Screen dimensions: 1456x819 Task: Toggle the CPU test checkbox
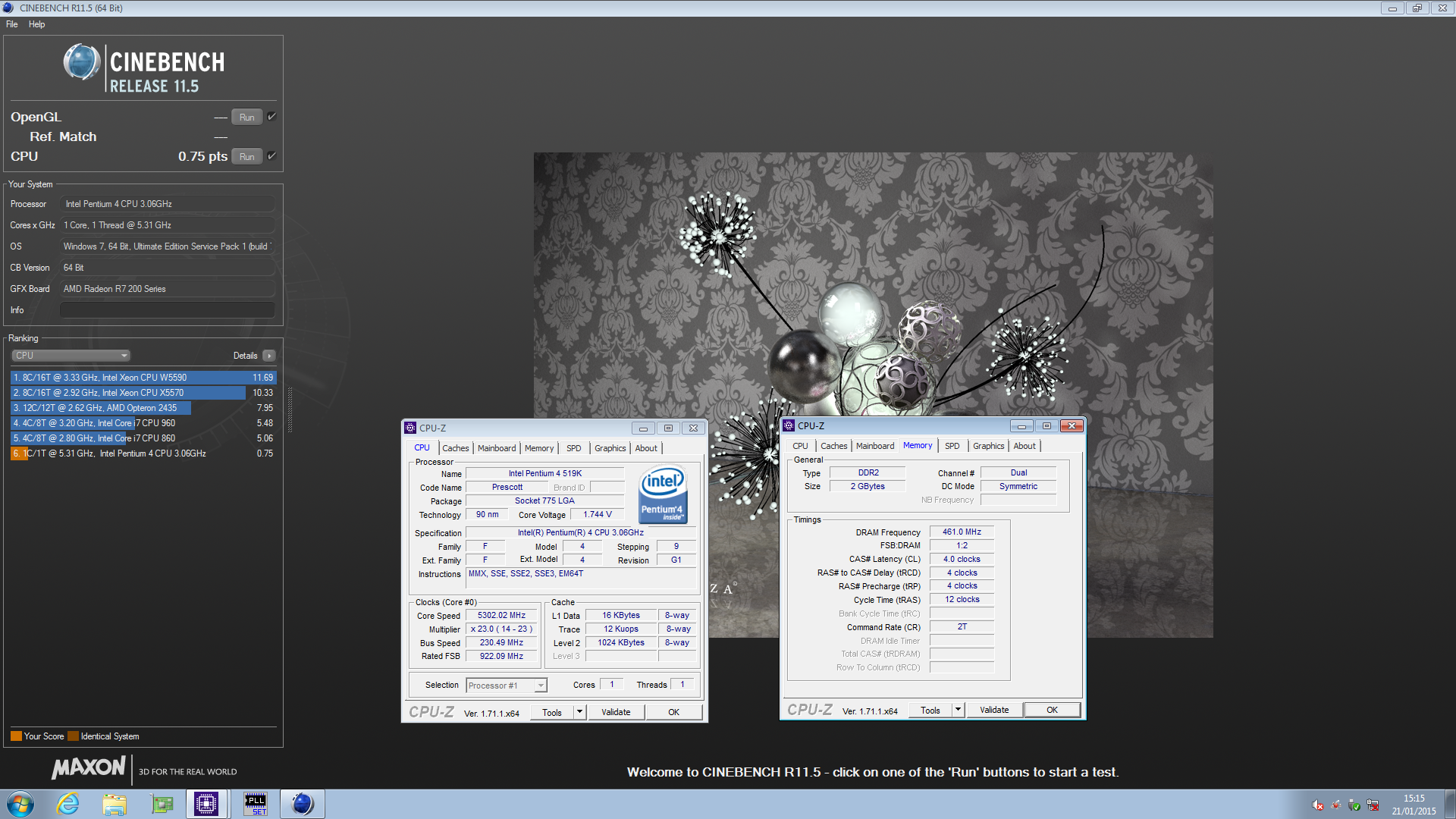271,155
